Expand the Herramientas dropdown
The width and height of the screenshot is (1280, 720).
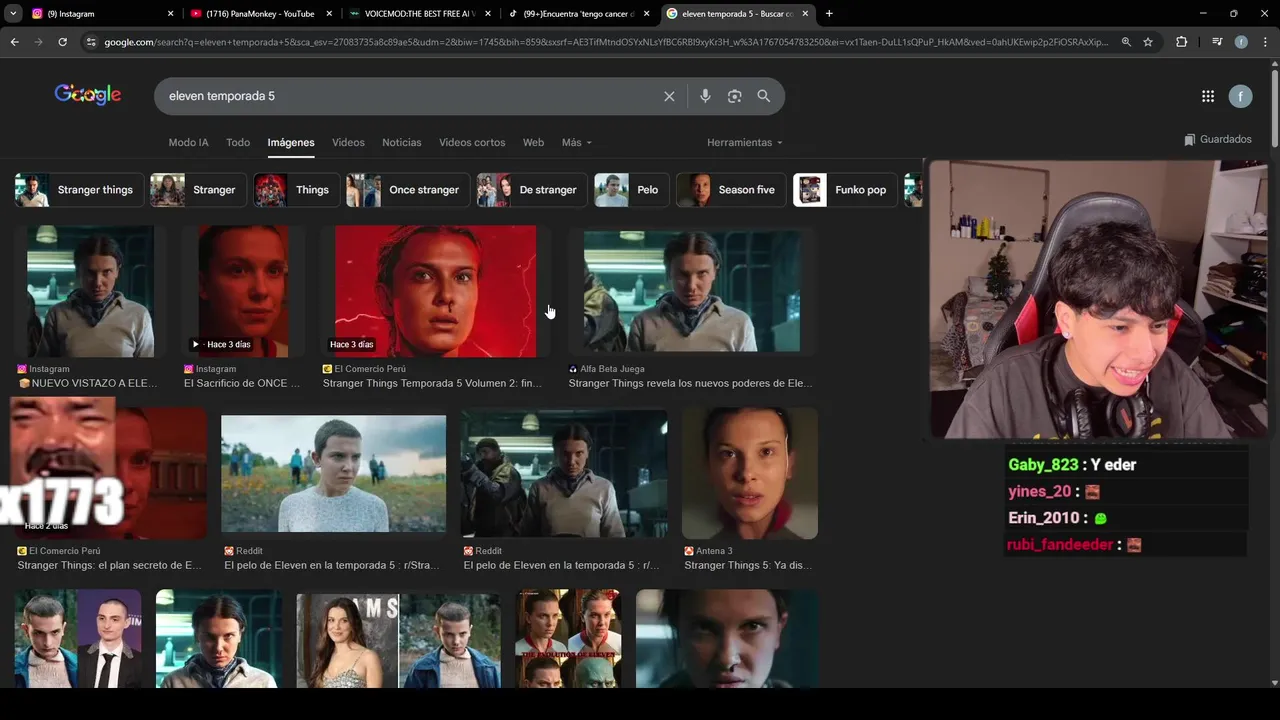point(745,143)
